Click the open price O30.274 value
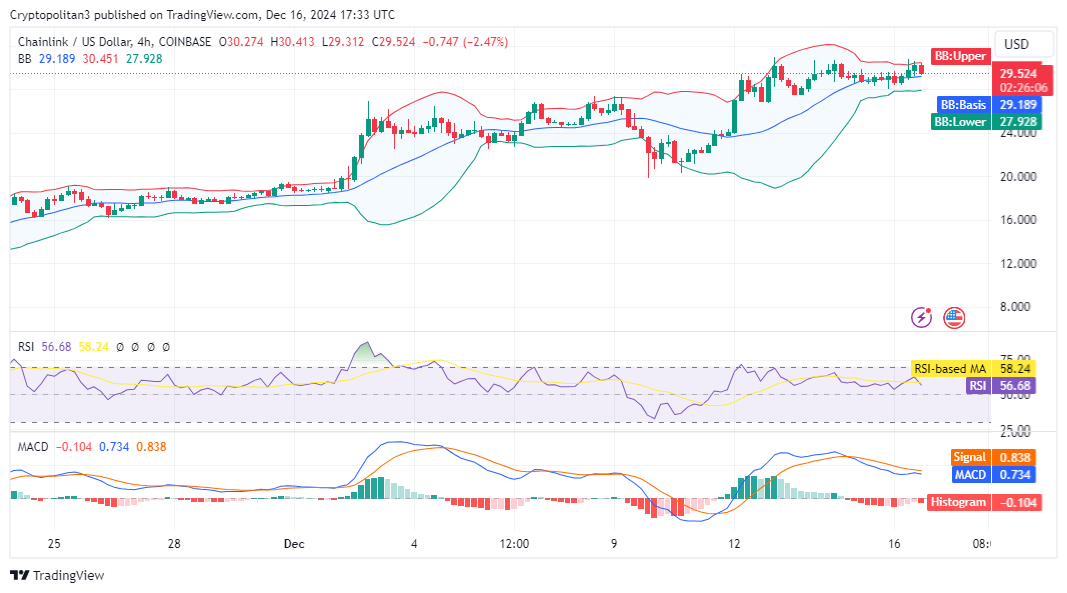Screen dimensions: 1067x593 (x=241, y=42)
